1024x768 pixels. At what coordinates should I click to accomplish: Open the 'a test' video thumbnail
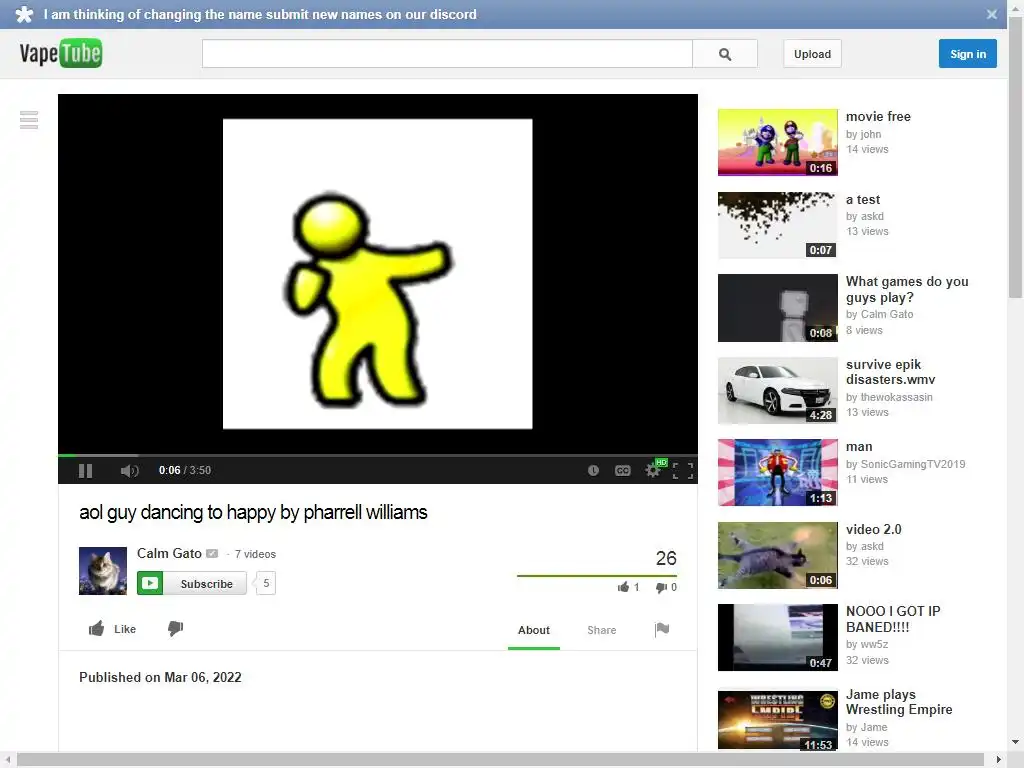(x=777, y=225)
